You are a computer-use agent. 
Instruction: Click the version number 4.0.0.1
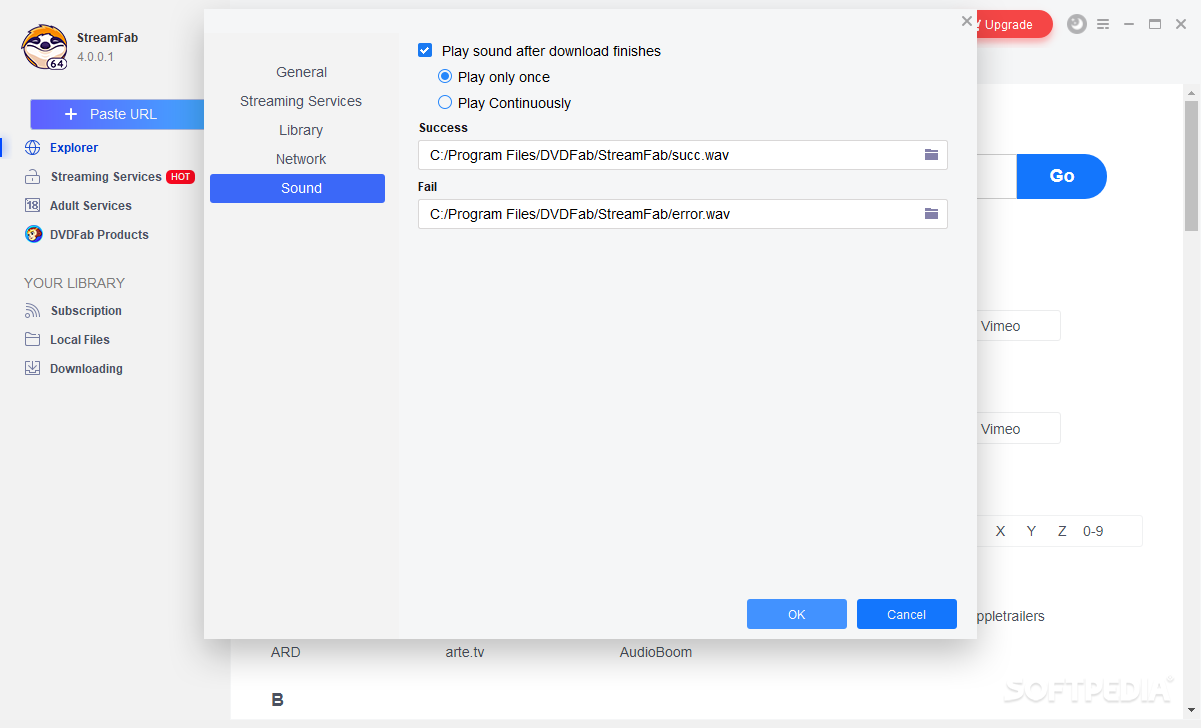[95, 57]
